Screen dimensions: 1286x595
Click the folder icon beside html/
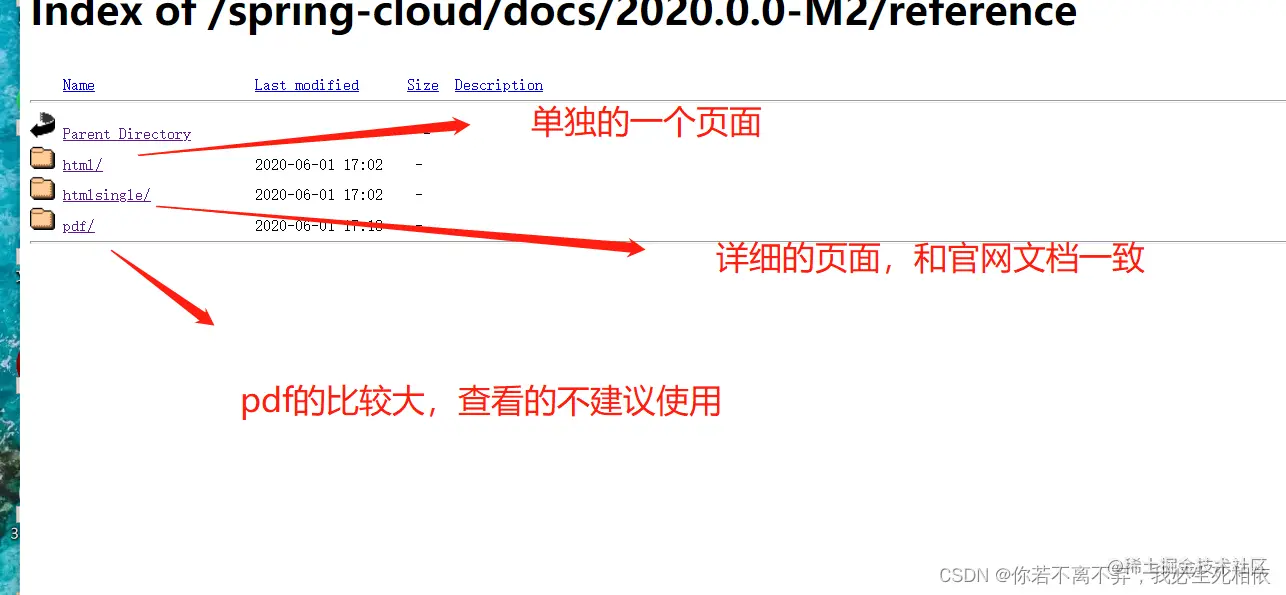tap(42, 158)
